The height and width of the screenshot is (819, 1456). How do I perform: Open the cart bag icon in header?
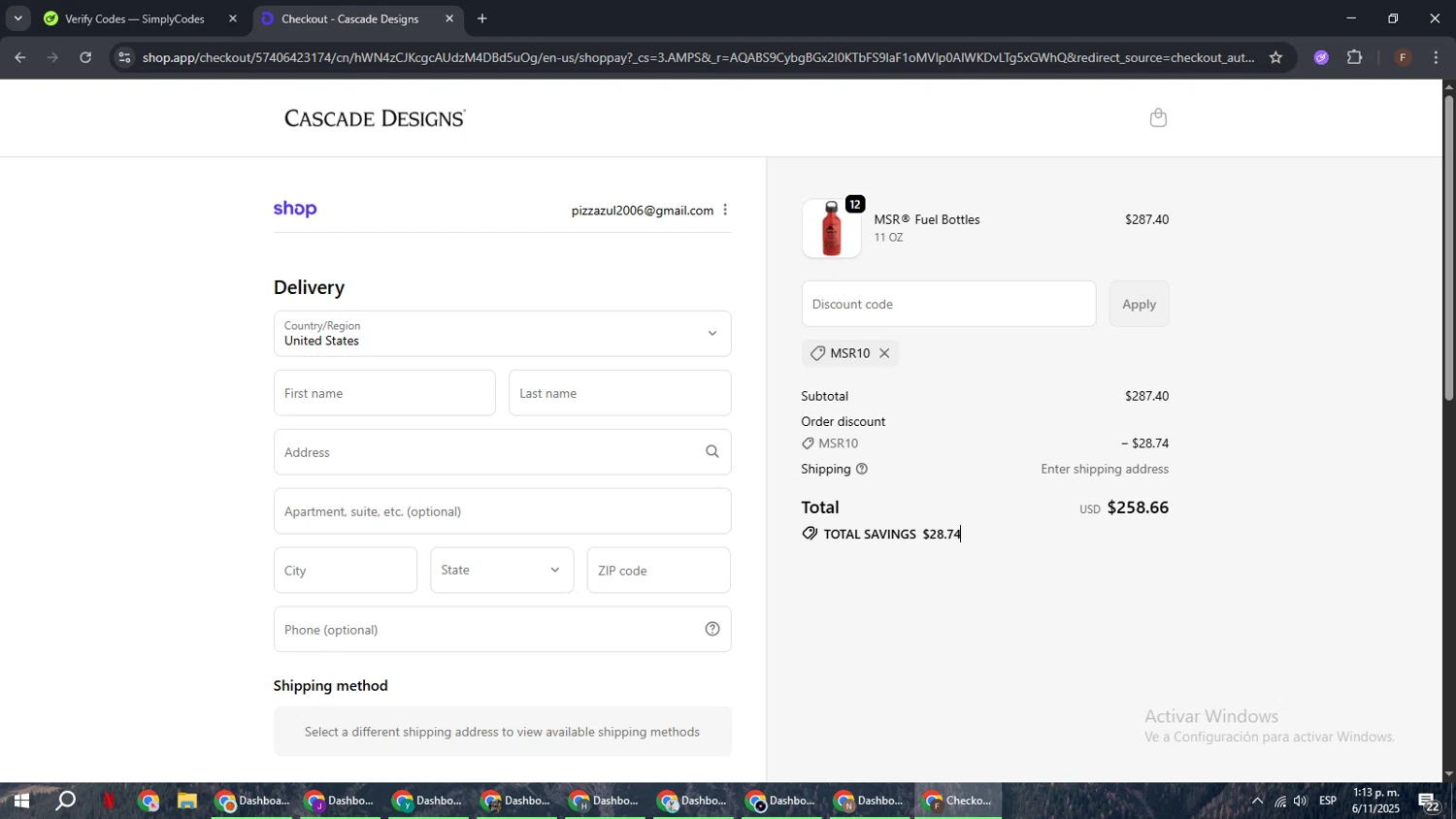click(x=1158, y=117)
